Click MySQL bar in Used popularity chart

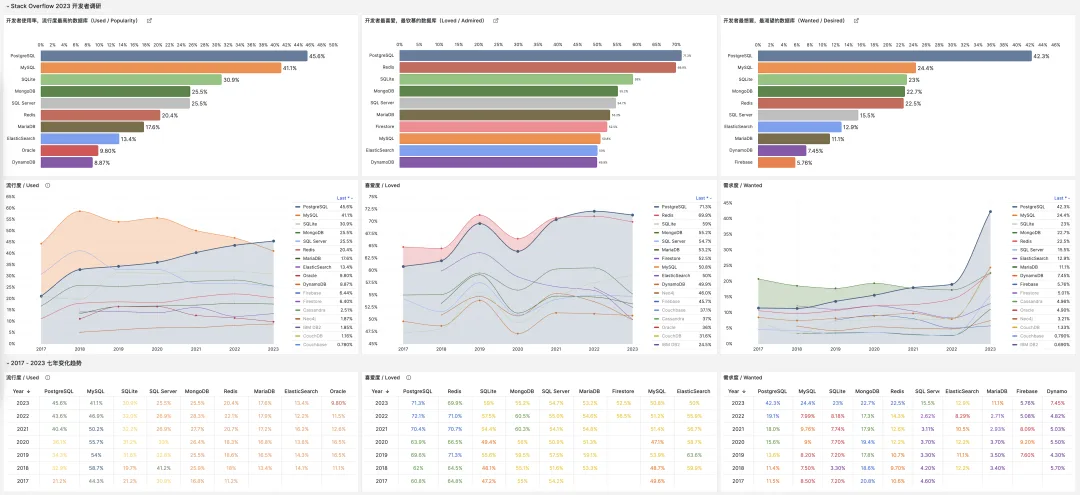point(161,67)
